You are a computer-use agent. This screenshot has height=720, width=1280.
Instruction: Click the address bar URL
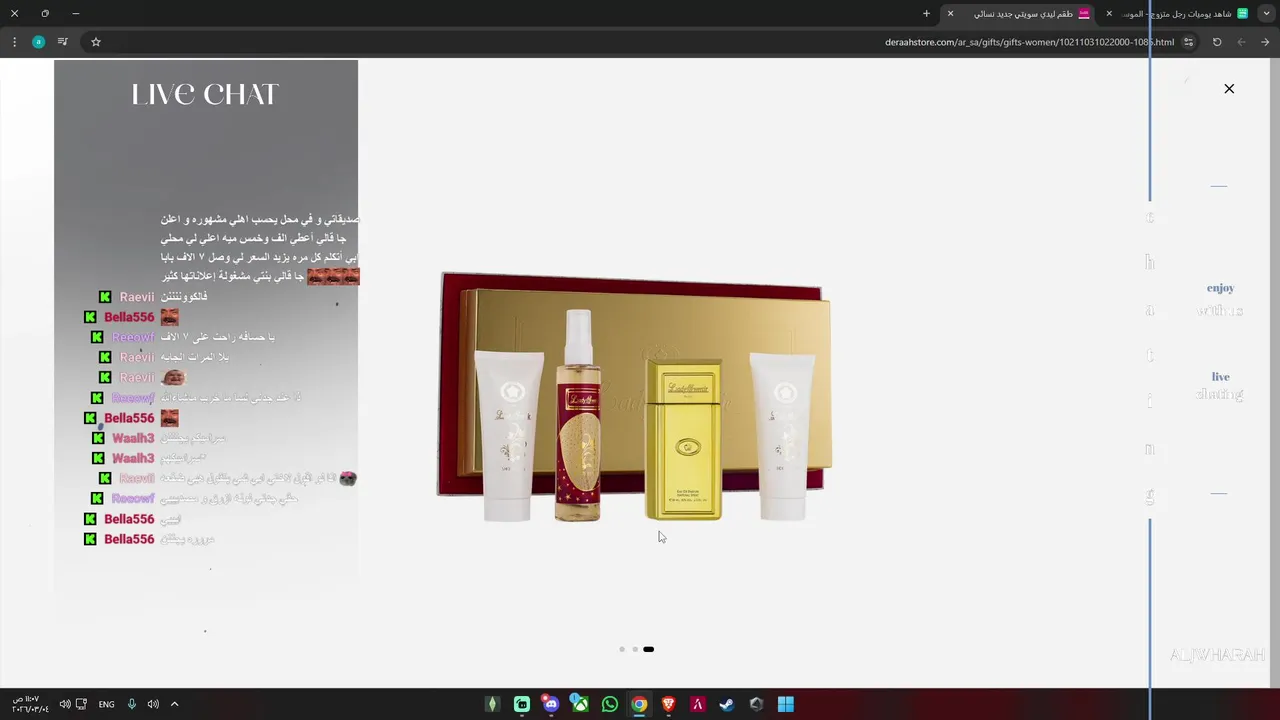pyautogui.click(x=1029, y=42)
